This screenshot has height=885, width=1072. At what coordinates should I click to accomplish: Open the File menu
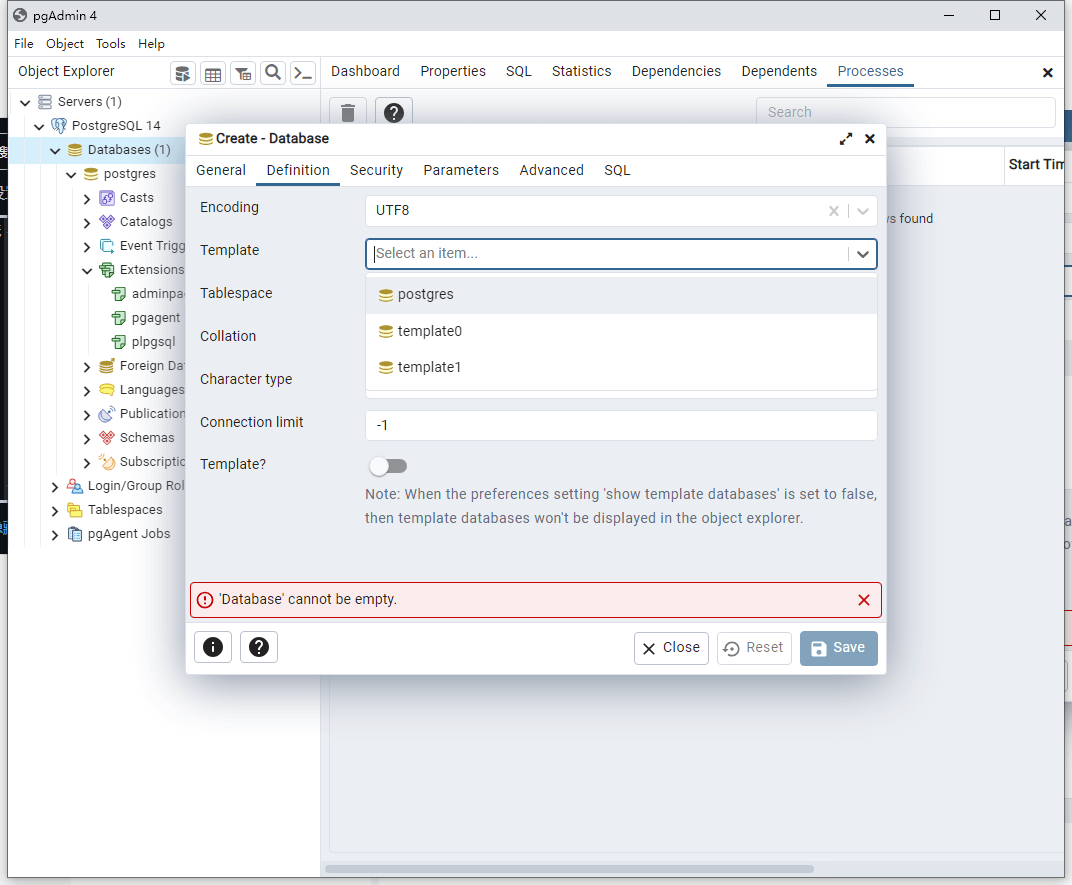[24, 44]
